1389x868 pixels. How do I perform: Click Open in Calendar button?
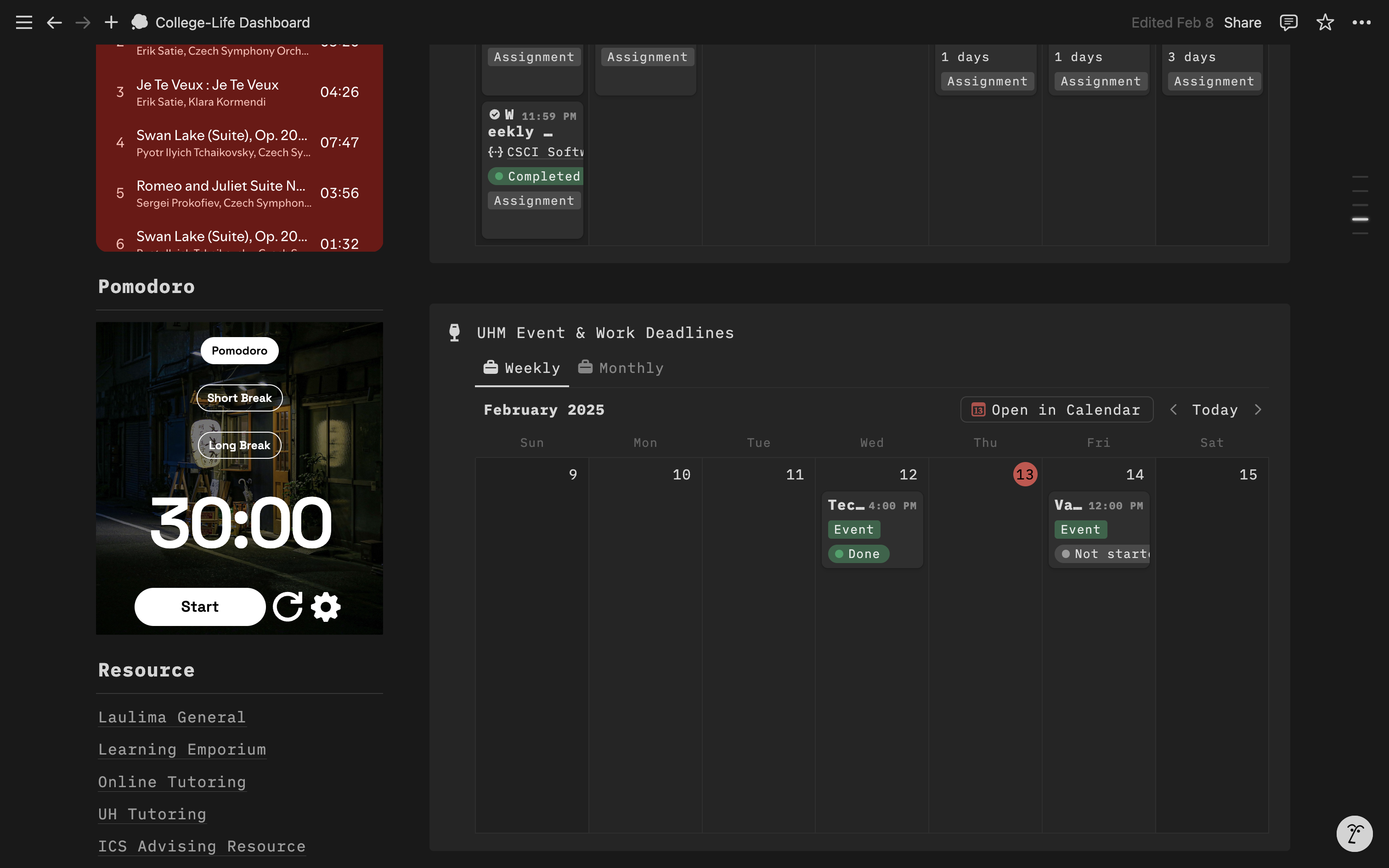[x=1056, y=410]
